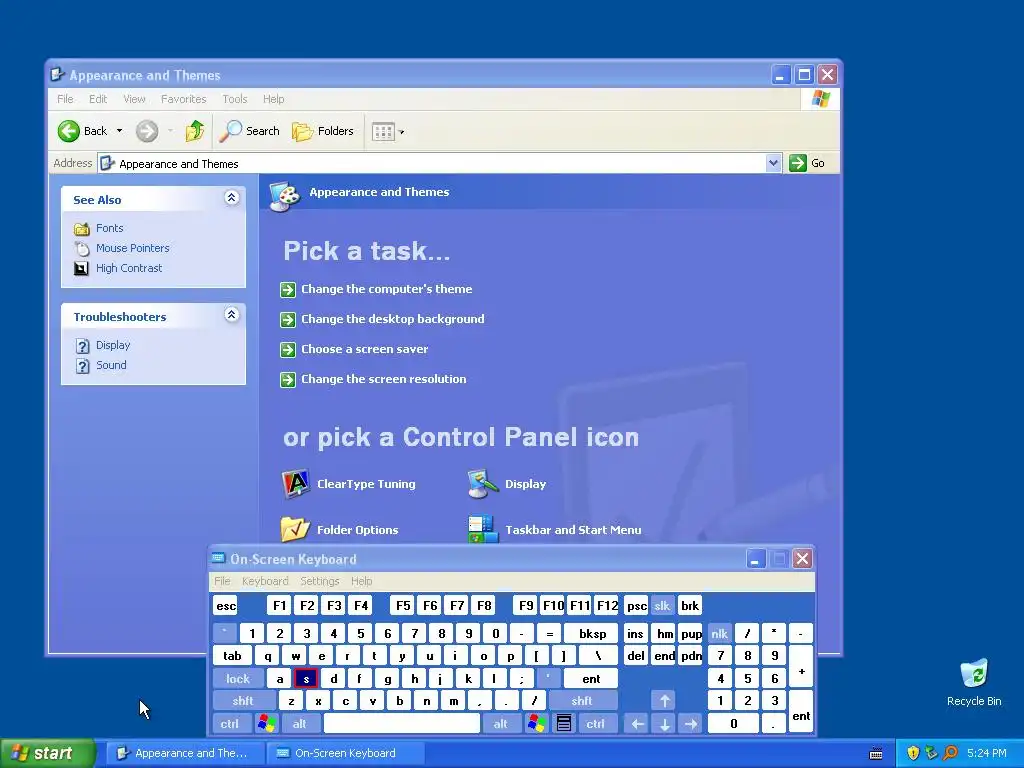Click the left arrow key
1024x768 pixels.
tap(637, 724)
